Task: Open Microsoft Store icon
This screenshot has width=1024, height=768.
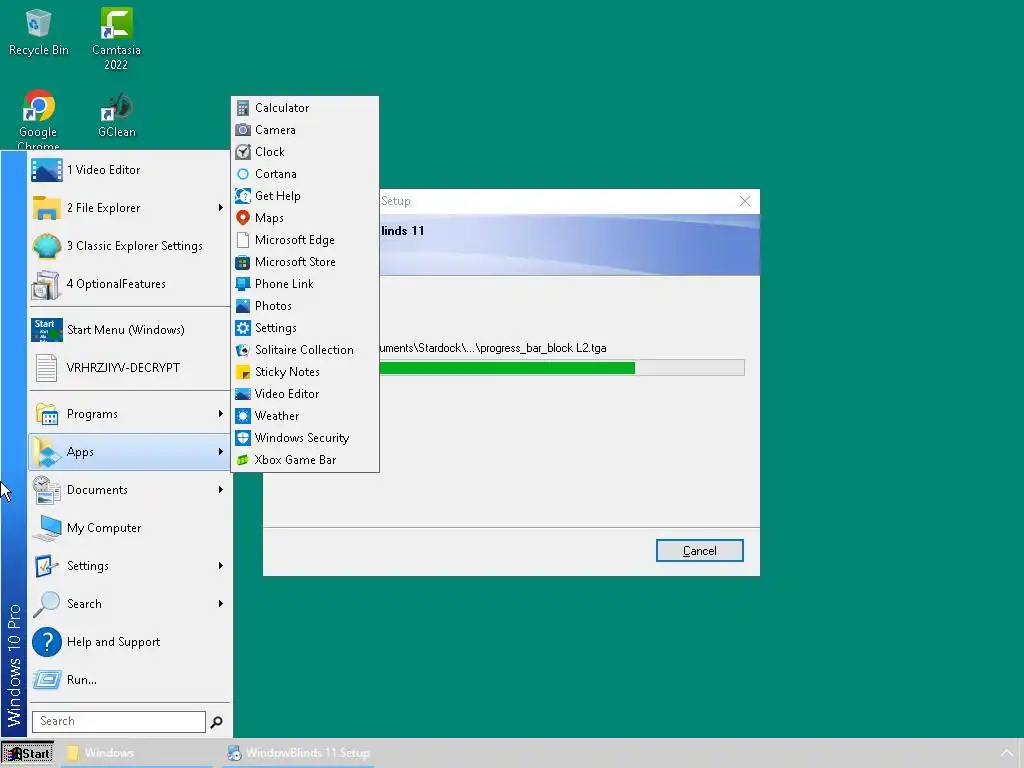Action: [243, 262]
